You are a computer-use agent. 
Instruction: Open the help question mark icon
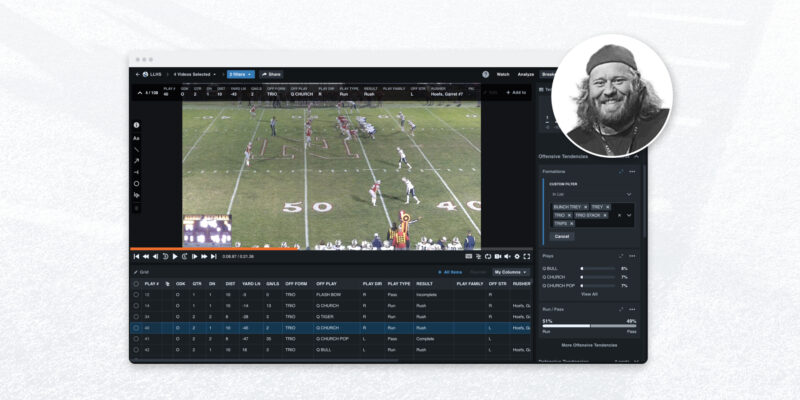[485, 74]
